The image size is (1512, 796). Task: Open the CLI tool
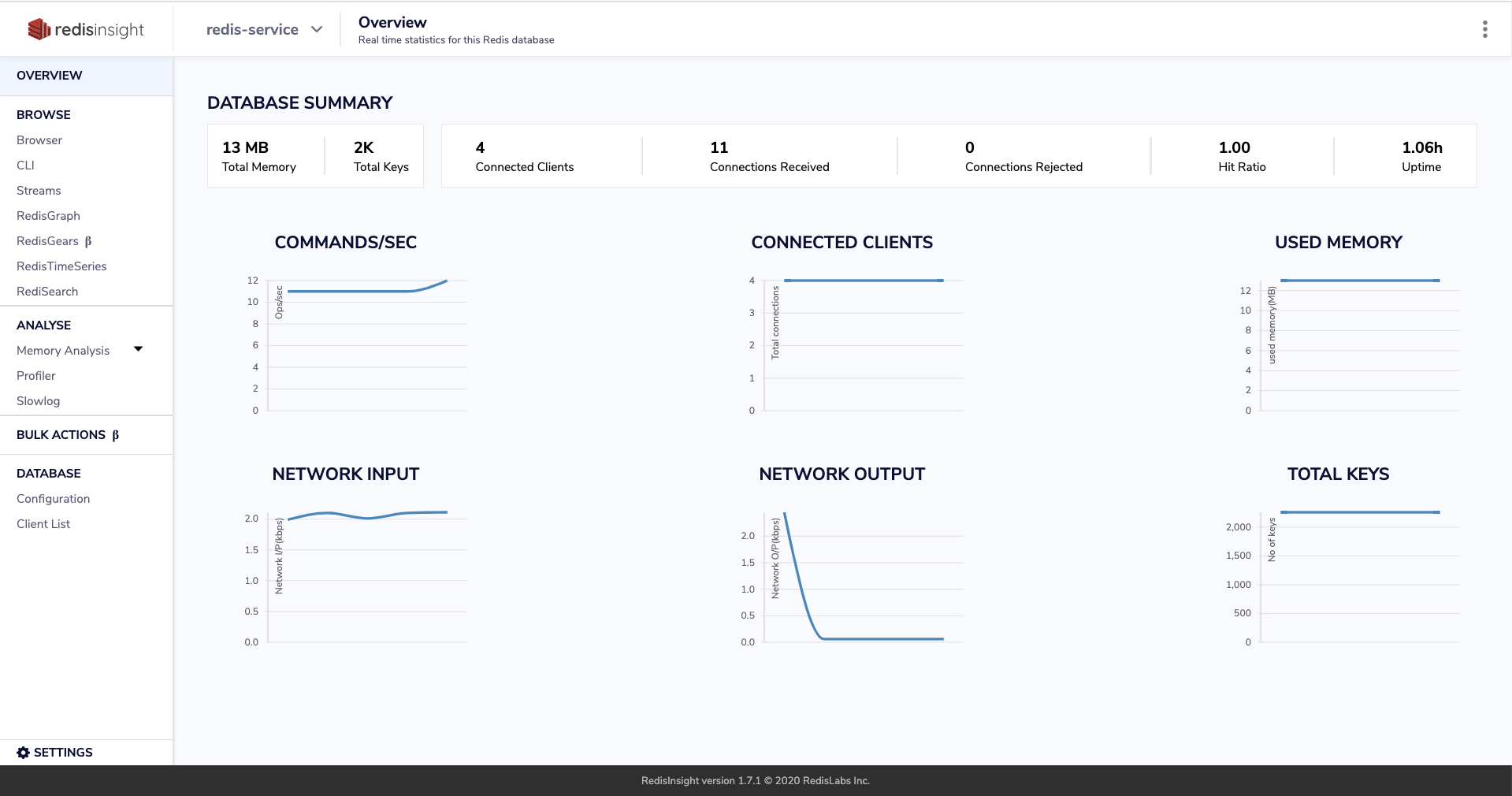coord(25,166)
